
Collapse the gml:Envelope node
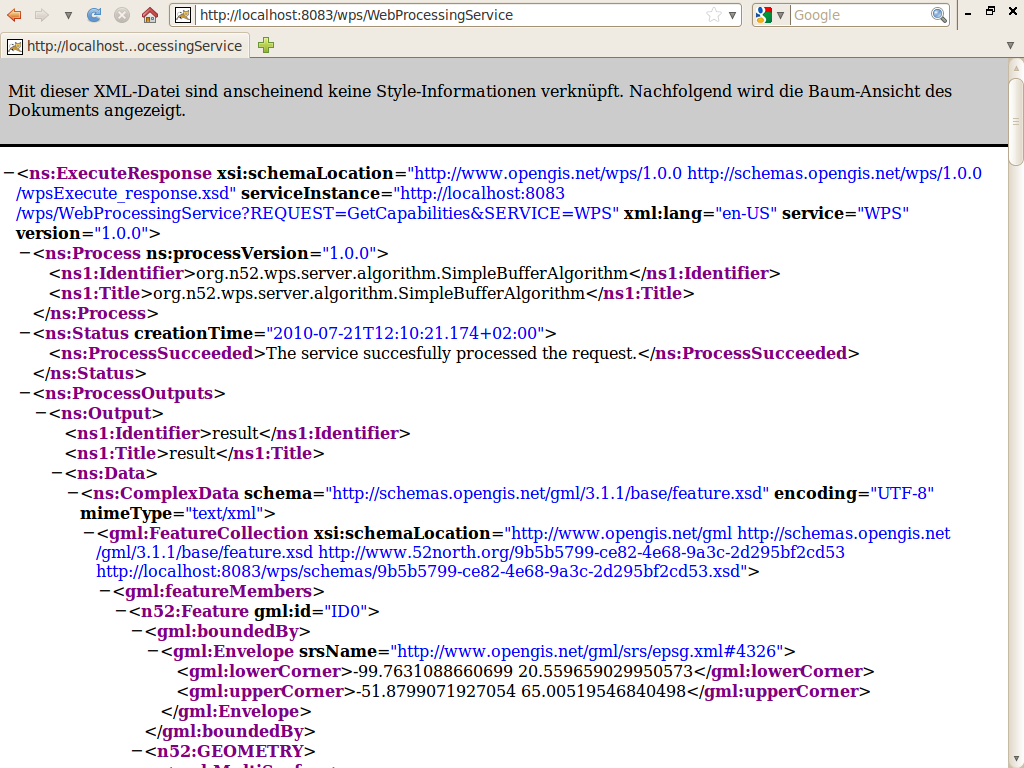pyautogui.click(x=153, y=651)
